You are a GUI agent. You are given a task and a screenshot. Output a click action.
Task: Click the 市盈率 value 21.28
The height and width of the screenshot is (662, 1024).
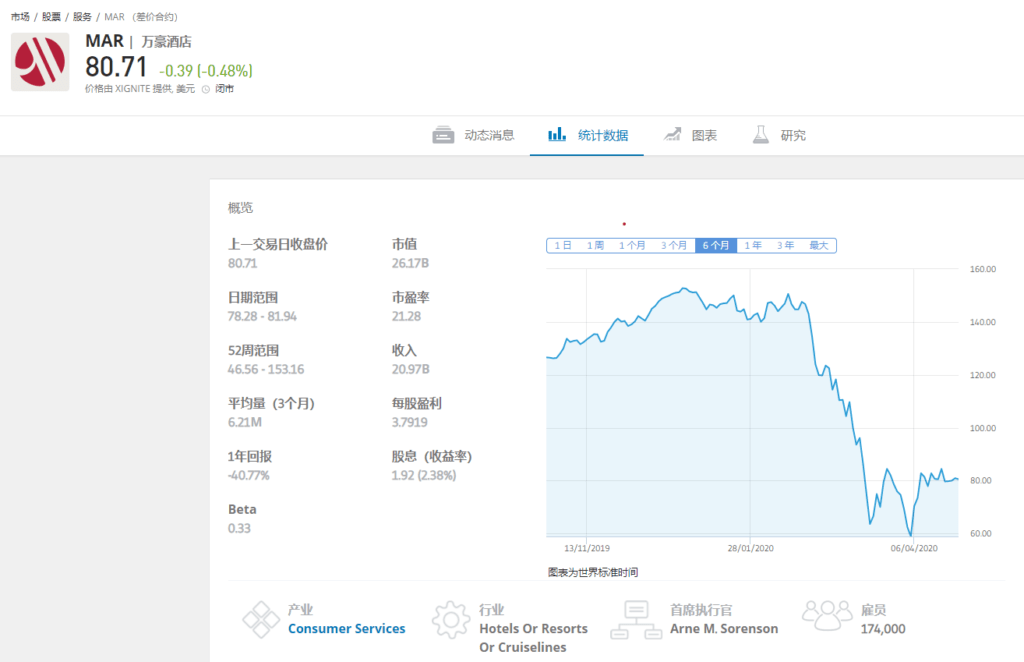406,316
